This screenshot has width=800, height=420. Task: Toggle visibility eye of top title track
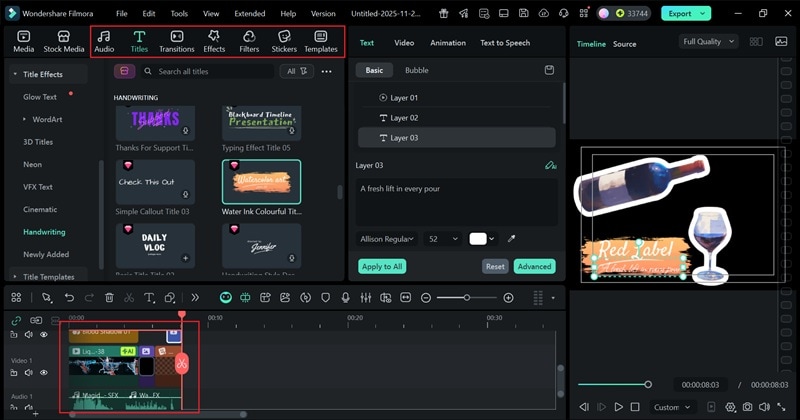coord(44,334)
